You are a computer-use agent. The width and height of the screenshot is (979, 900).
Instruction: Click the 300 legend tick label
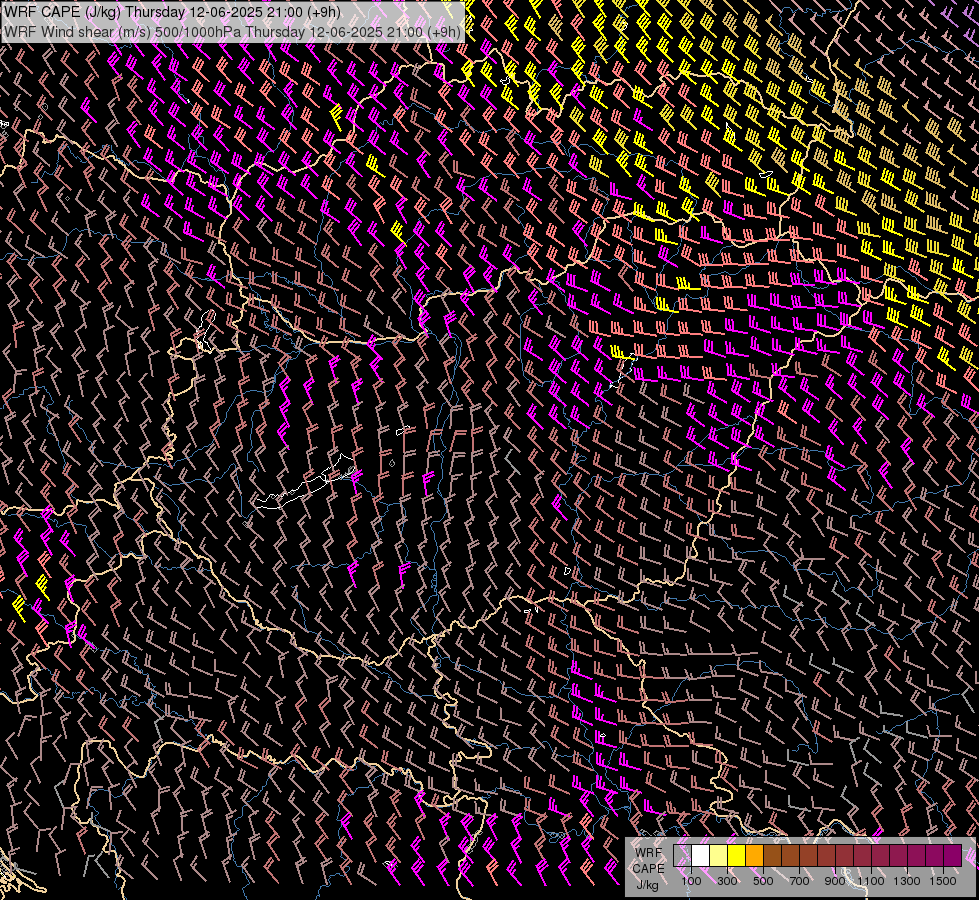(727, 881)
